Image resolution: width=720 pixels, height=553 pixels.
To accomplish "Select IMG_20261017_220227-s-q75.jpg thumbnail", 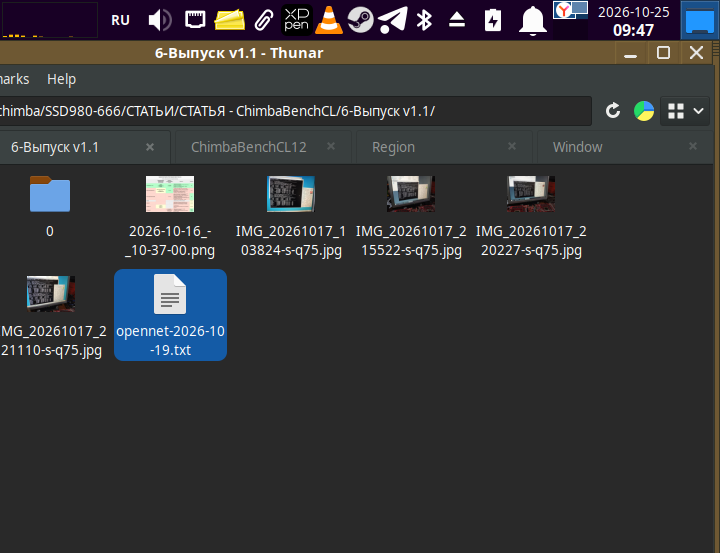I will click(x=531, y=194).
